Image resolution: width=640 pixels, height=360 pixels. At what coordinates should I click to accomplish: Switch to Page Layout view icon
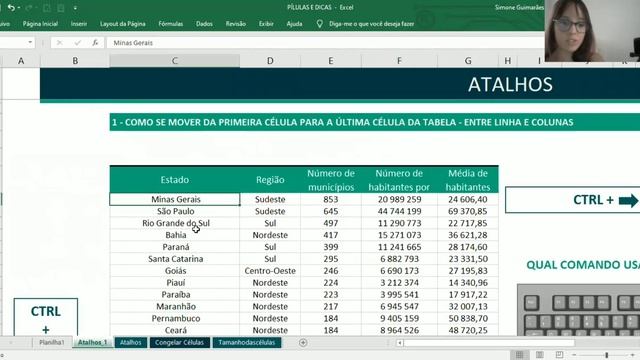[x=540, y=355]
